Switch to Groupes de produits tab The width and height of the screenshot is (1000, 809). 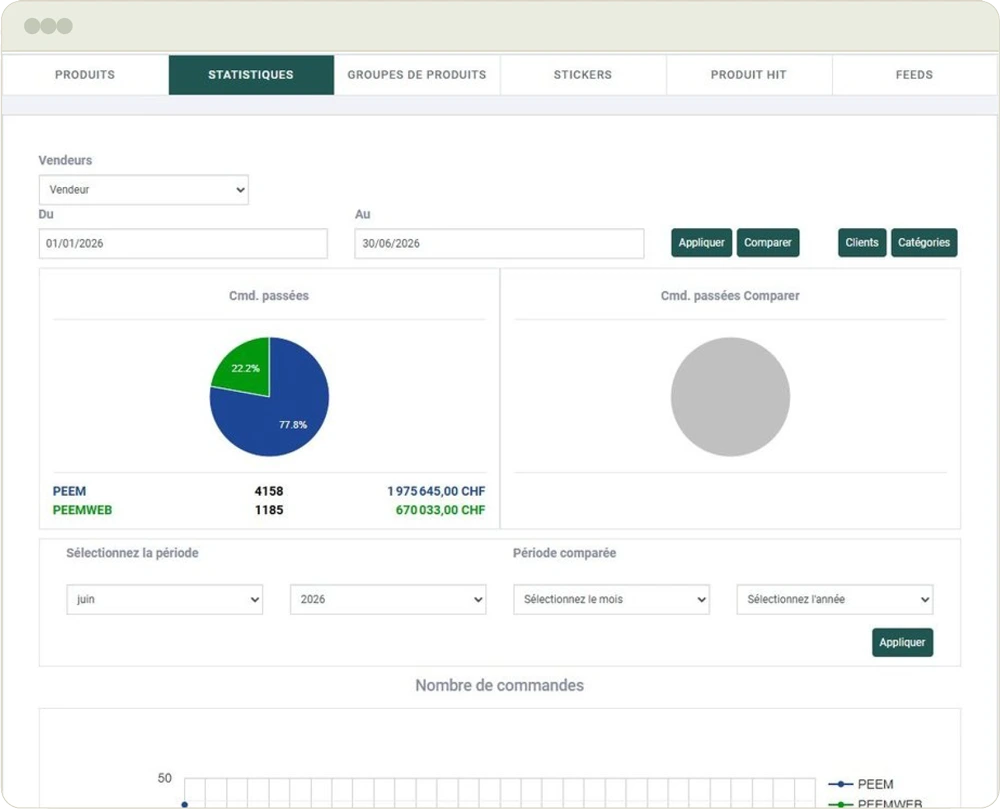click(416, 75)
